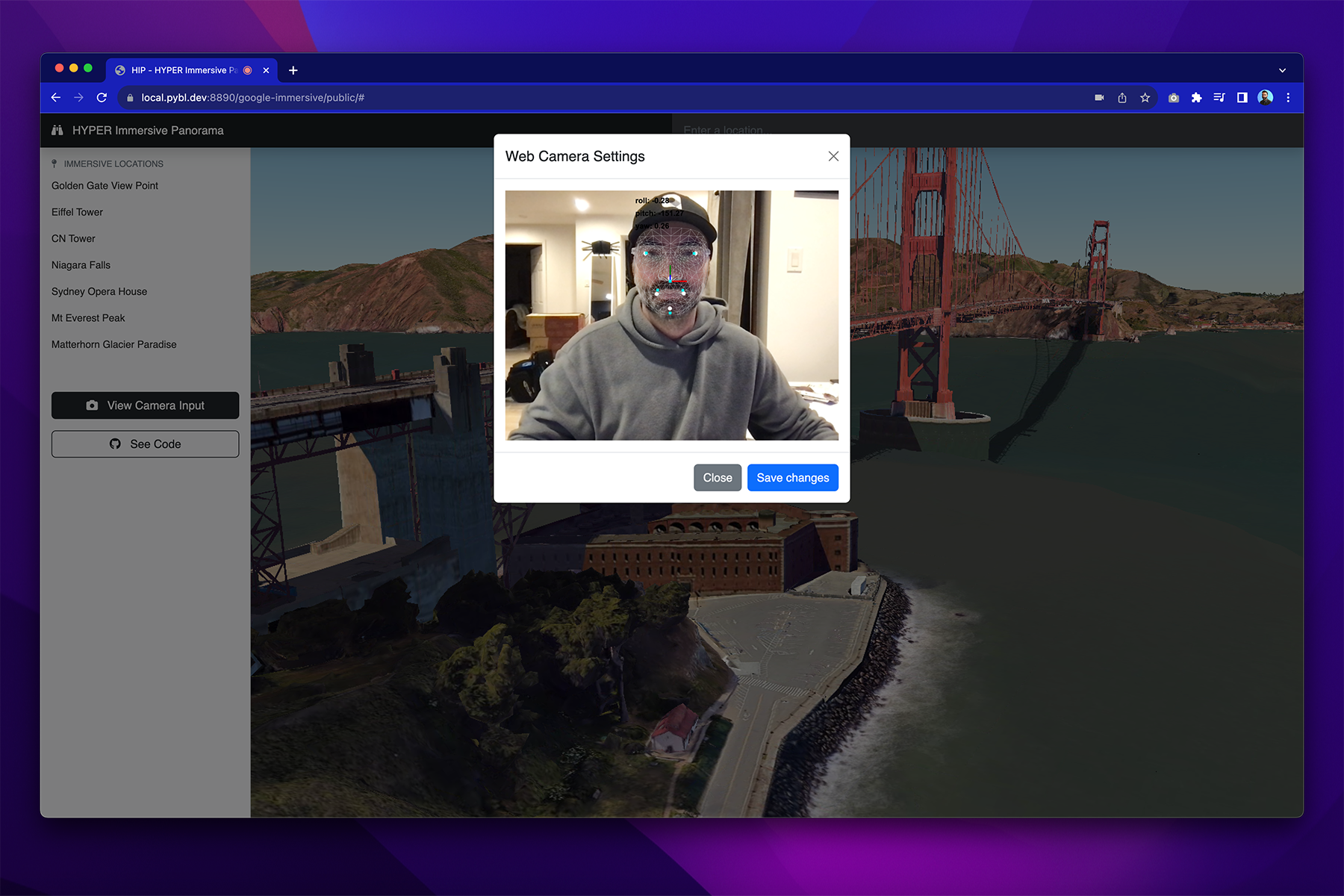Click the recording indicator on tab
Viewport: 1344px width, 896px height.
pyautogui.click(x=248, y=70)
